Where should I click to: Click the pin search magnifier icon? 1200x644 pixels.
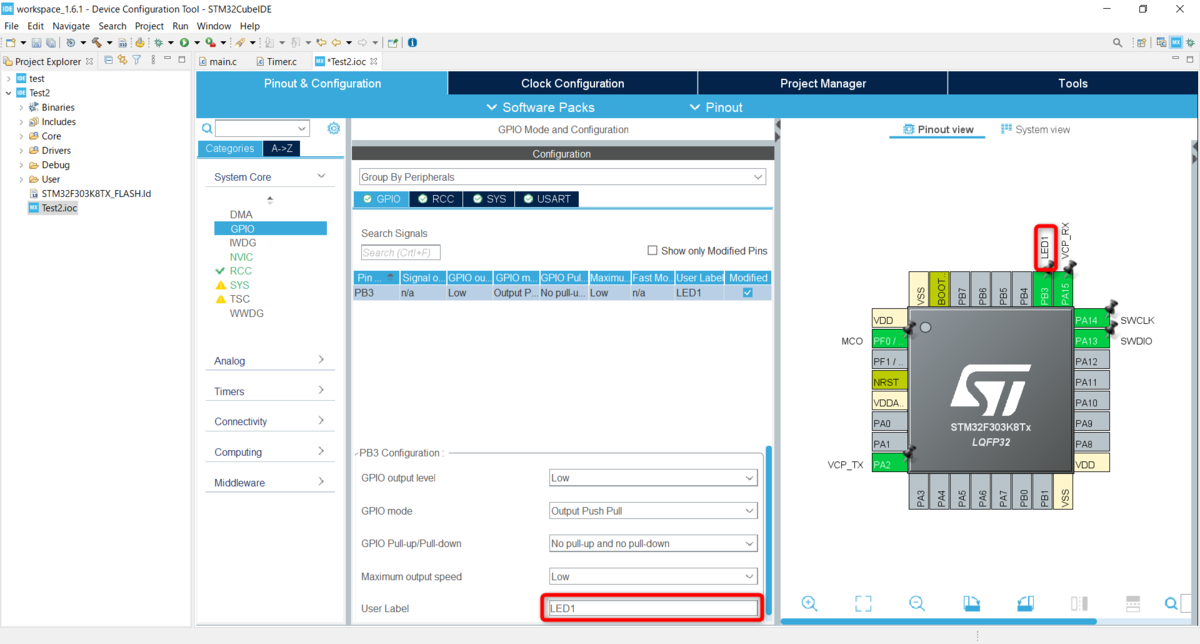point(1172,603)
